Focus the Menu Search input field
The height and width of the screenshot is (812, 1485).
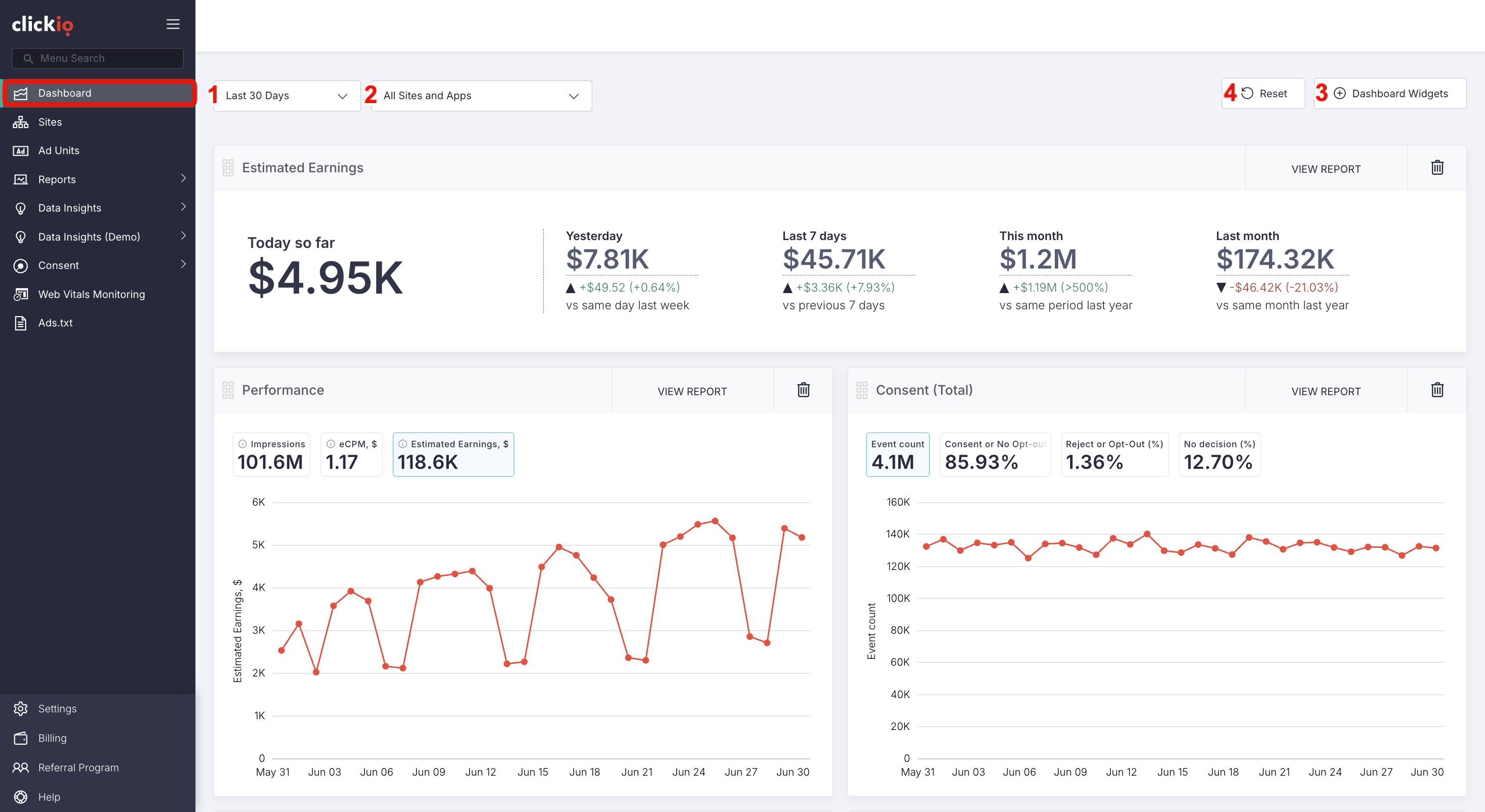pos(97,58)
